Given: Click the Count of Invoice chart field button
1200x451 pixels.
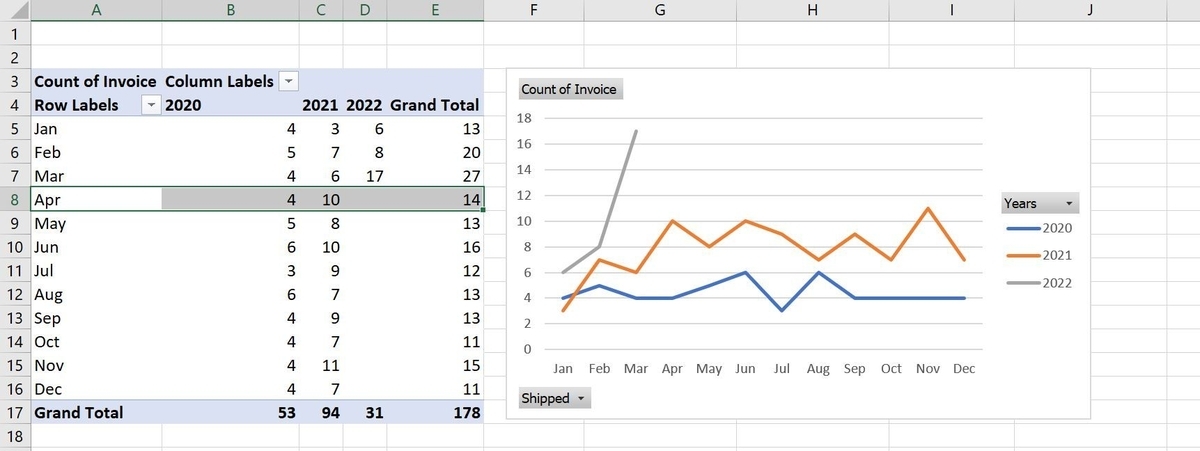Looking at the screenshot, I should click(569, 89).
